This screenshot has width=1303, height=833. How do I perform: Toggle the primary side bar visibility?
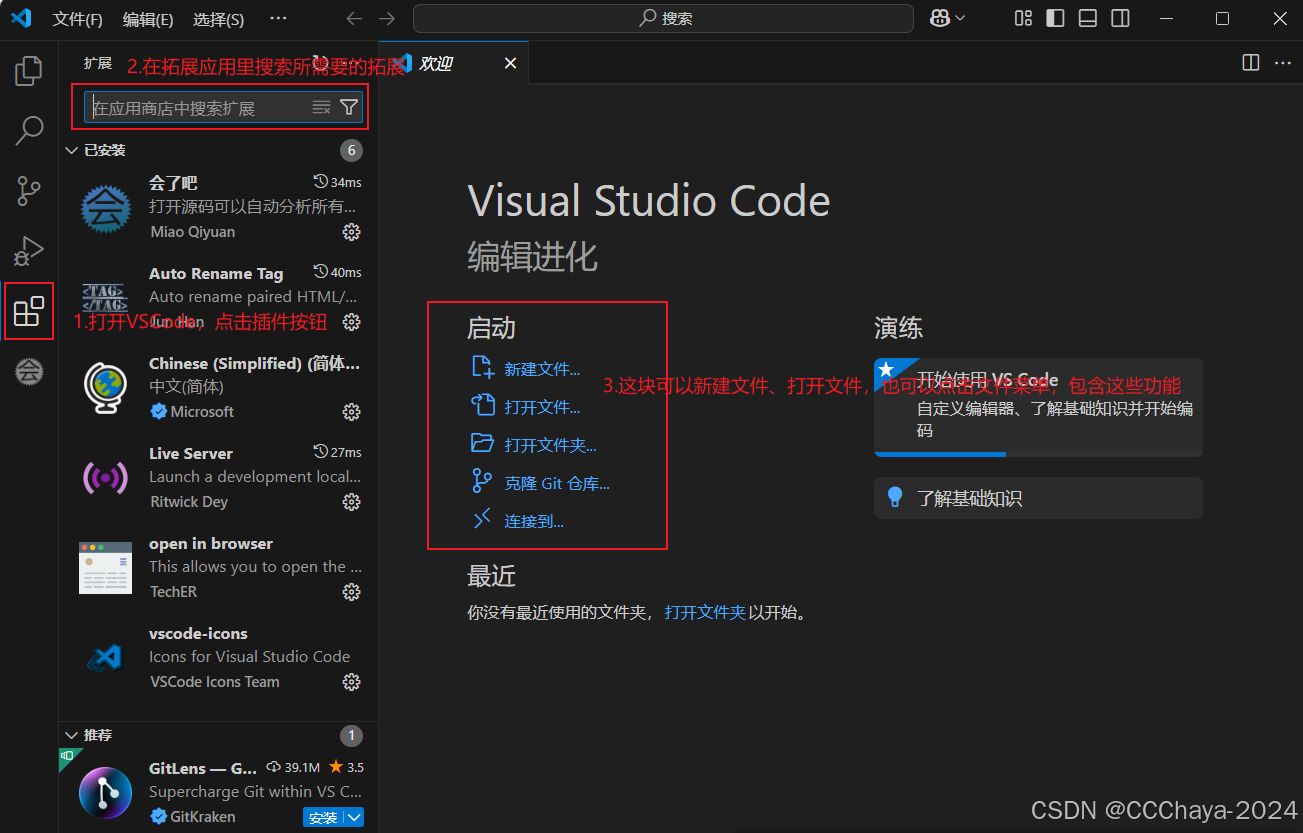(1055, 18)
